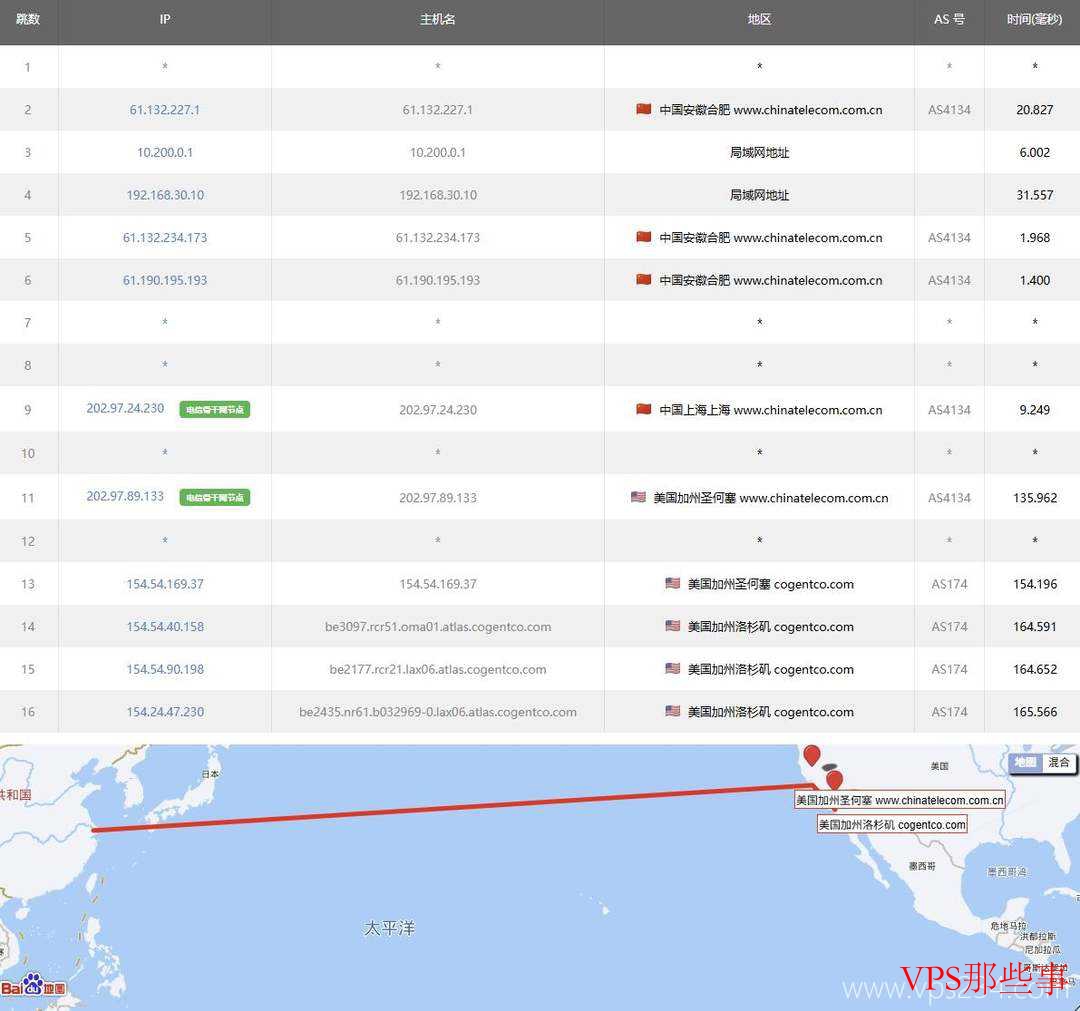Click 局域网地址 in hop 4 row
This screenshot has height=1011, width=1080.
[x=759, y=195]
